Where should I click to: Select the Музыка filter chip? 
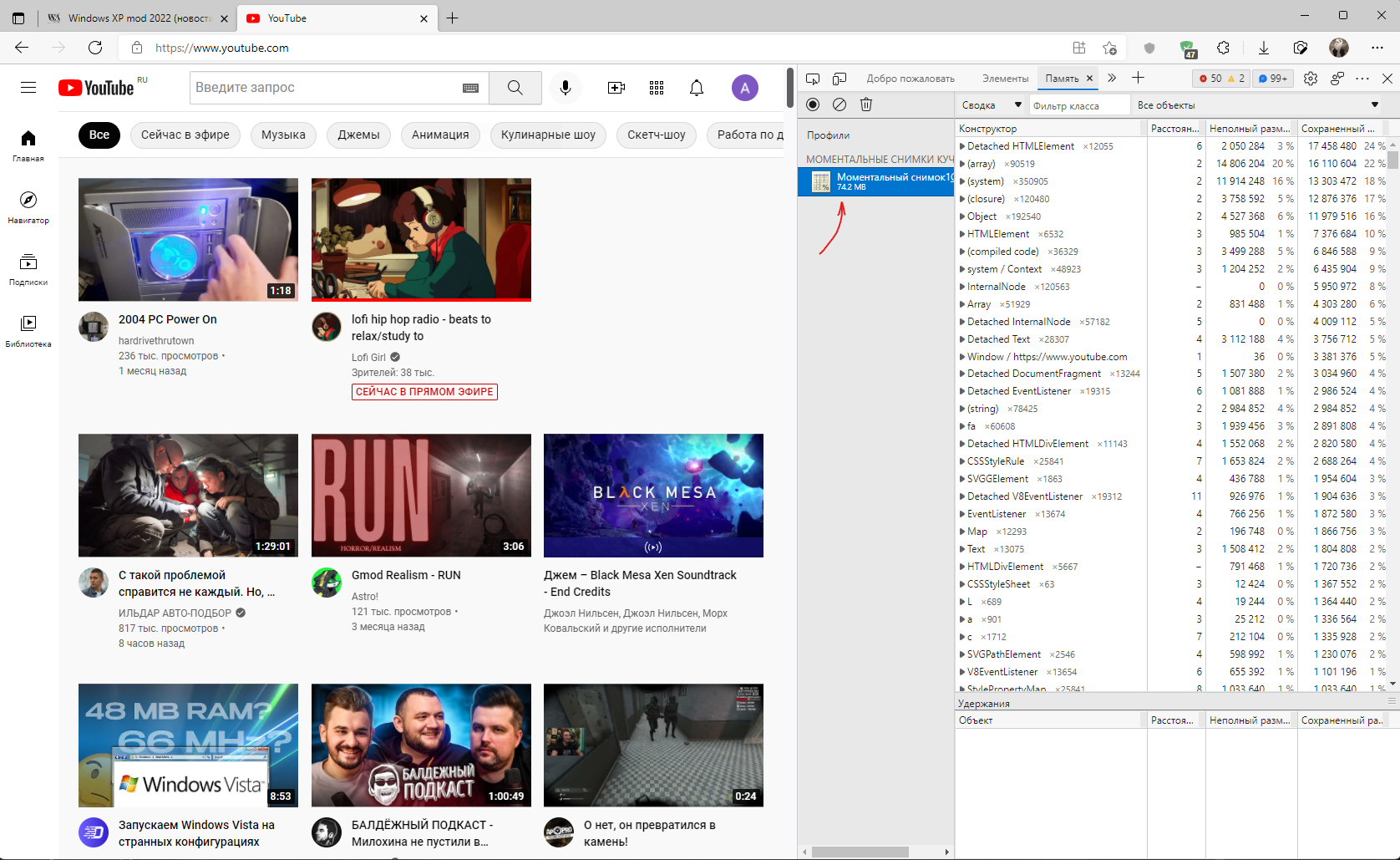click(283, 135)
